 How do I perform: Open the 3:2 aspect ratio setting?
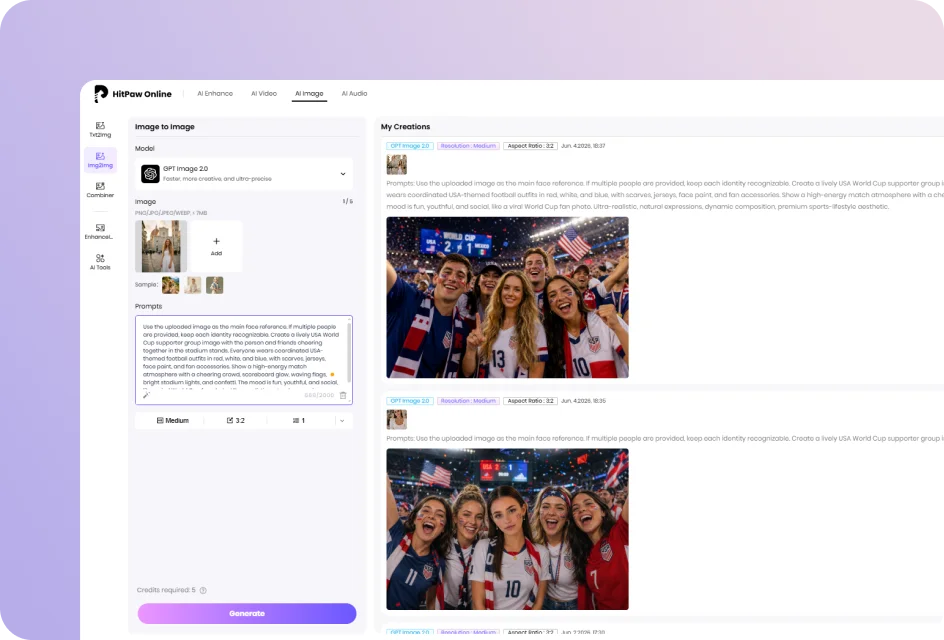(x=235, y=420)
